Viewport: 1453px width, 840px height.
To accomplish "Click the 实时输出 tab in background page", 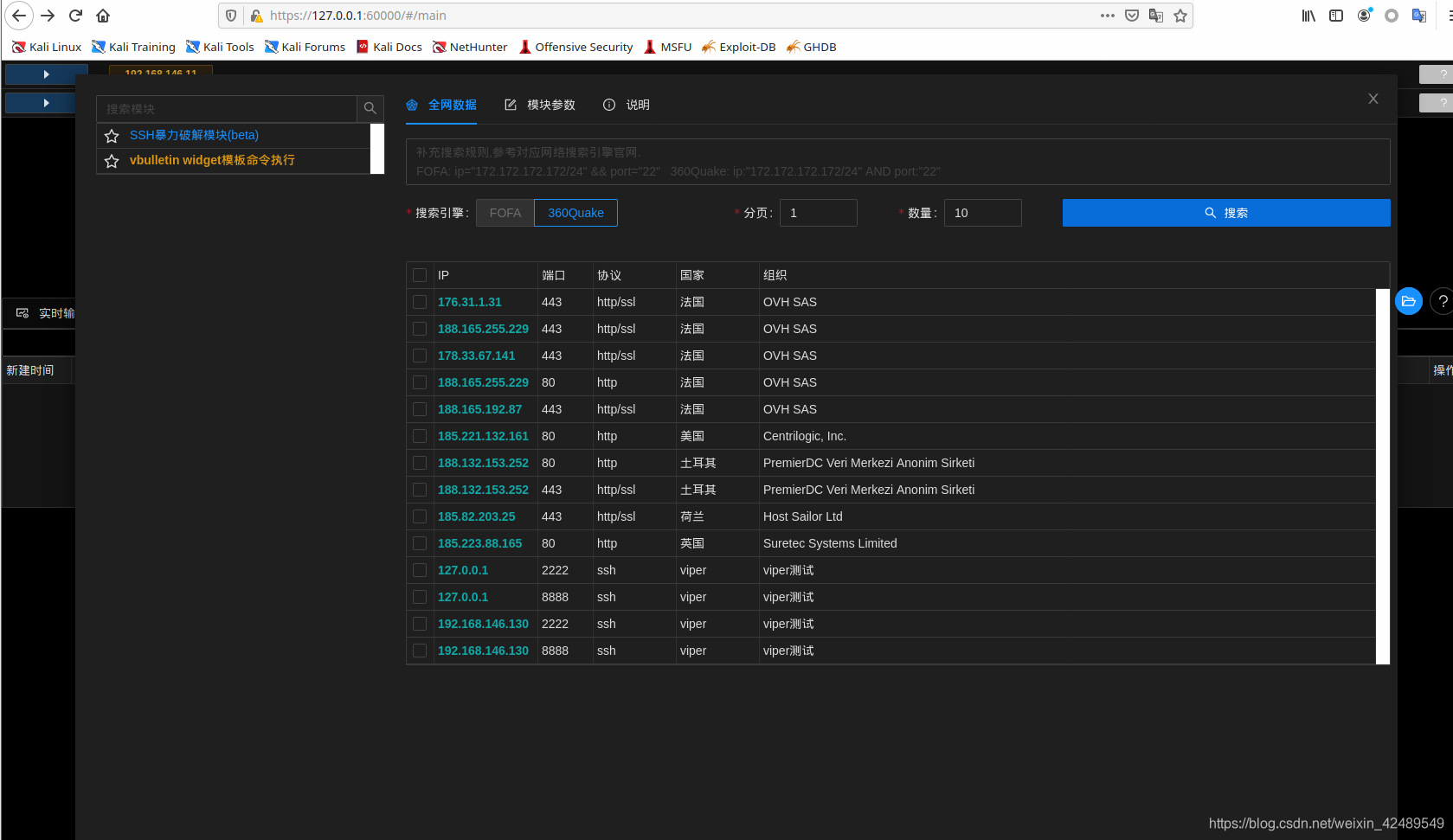I will [46, 313].
